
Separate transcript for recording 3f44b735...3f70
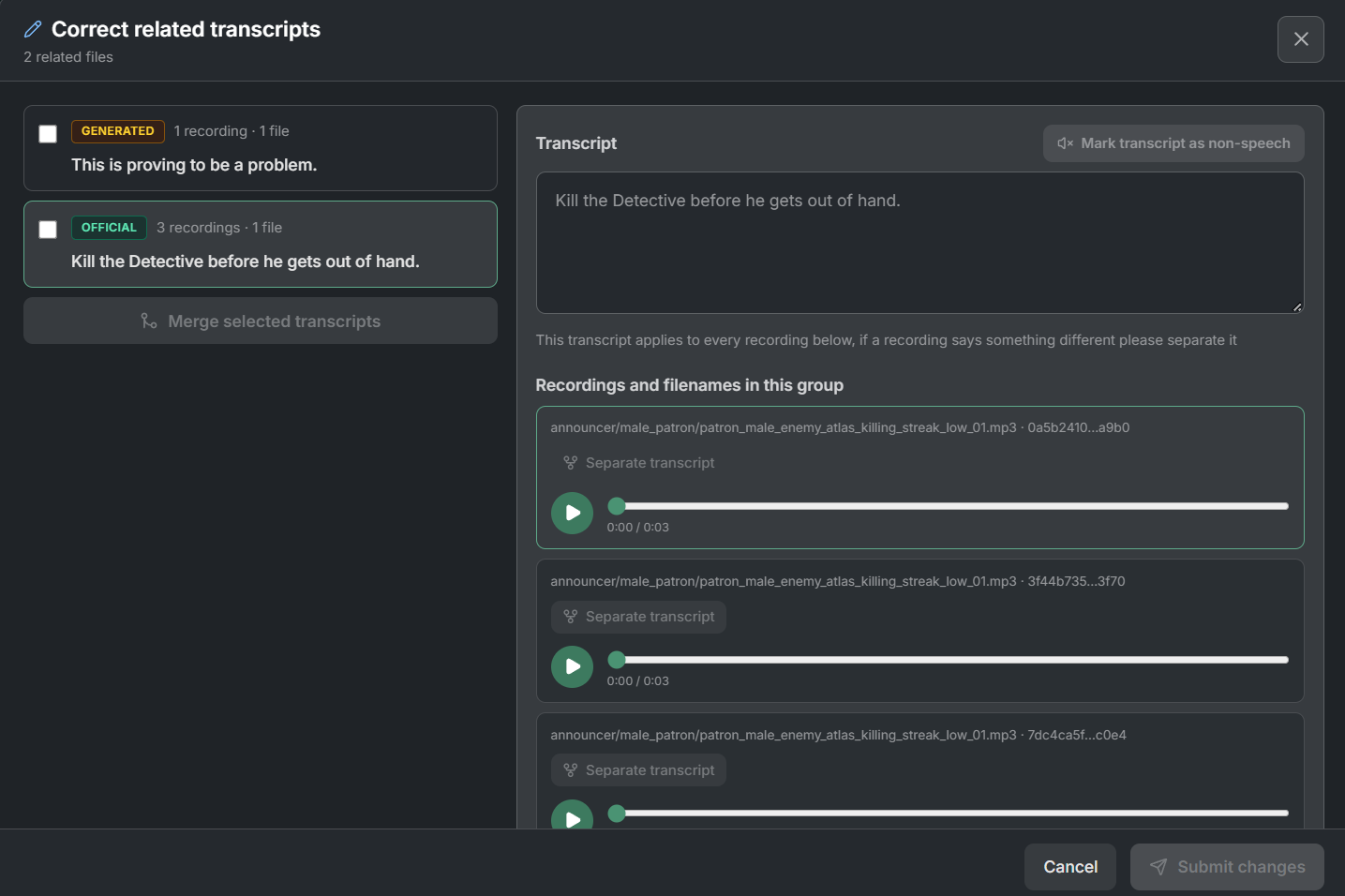click(x=638, y=617)
